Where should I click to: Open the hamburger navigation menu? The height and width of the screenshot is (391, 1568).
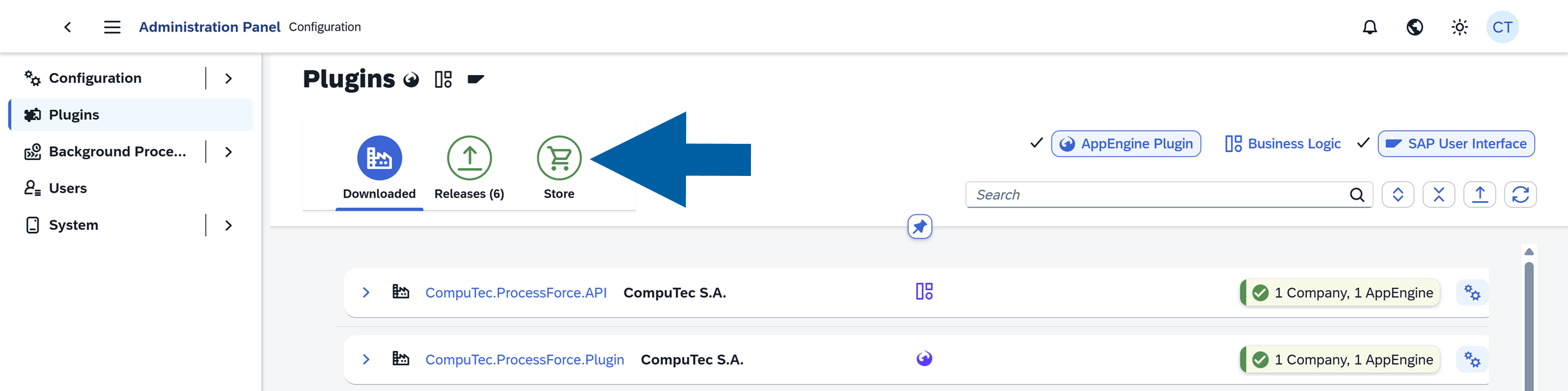point(112,27)
